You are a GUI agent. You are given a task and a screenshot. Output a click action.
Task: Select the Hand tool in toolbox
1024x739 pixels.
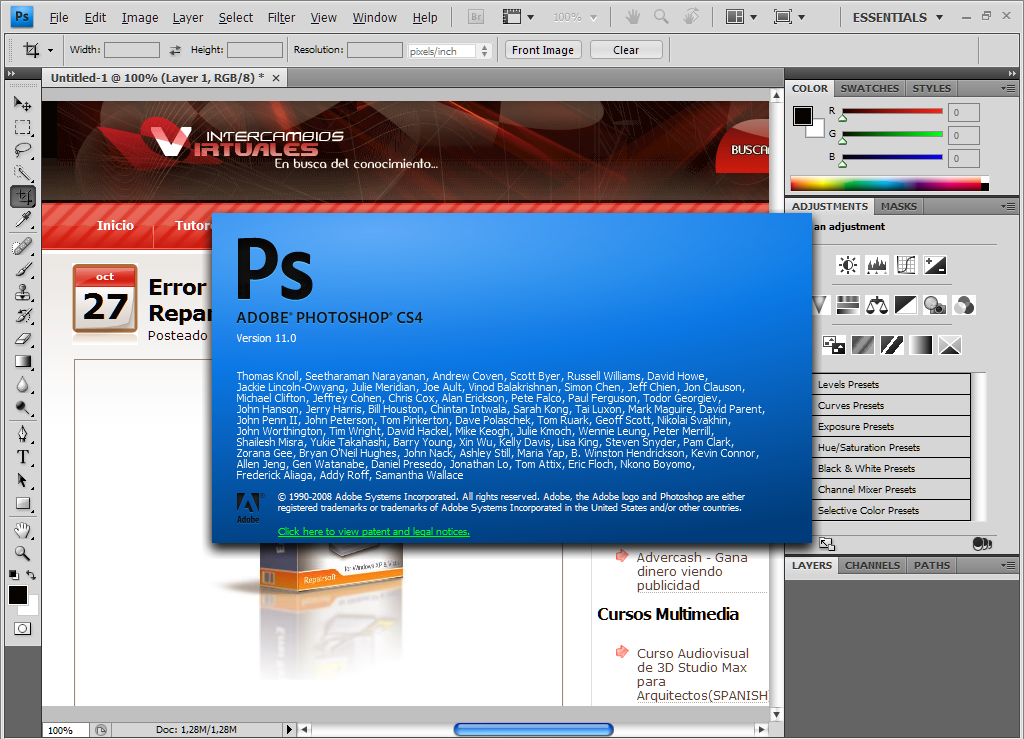point(23,530)
